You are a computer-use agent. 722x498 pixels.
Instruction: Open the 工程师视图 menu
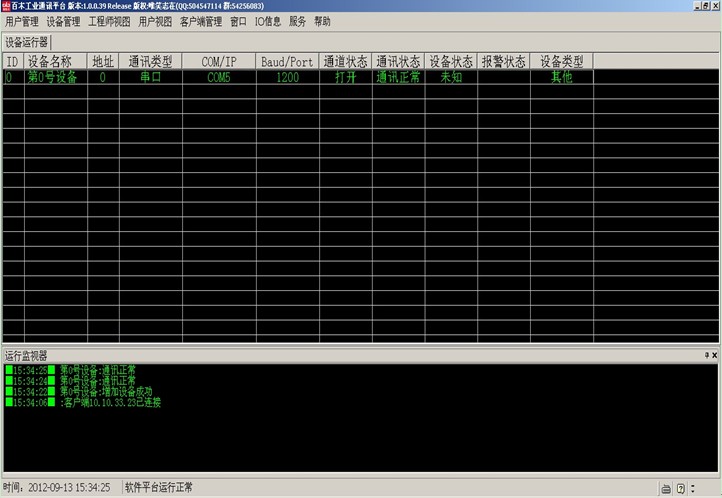109,22
